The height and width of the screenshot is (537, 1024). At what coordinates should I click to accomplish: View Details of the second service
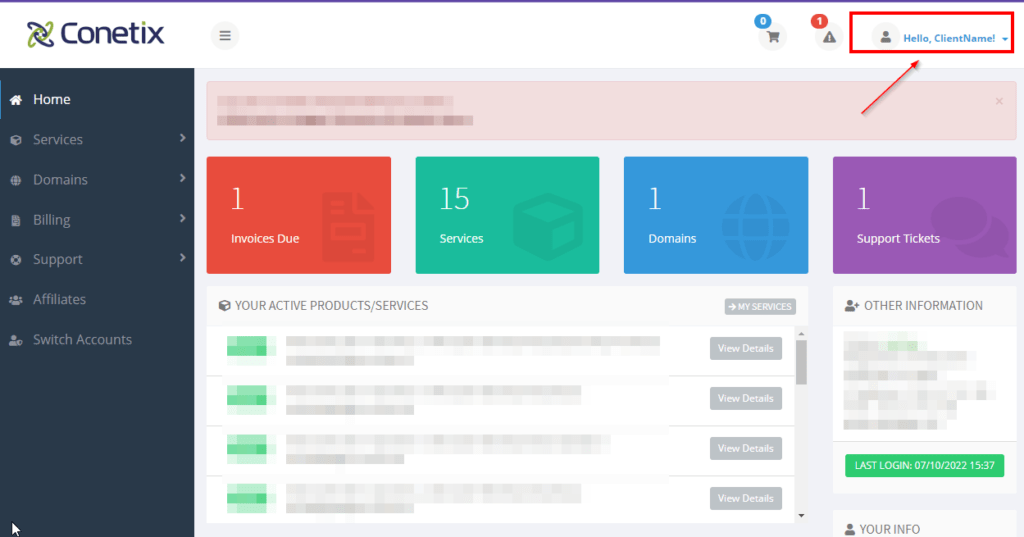(746, 399)
